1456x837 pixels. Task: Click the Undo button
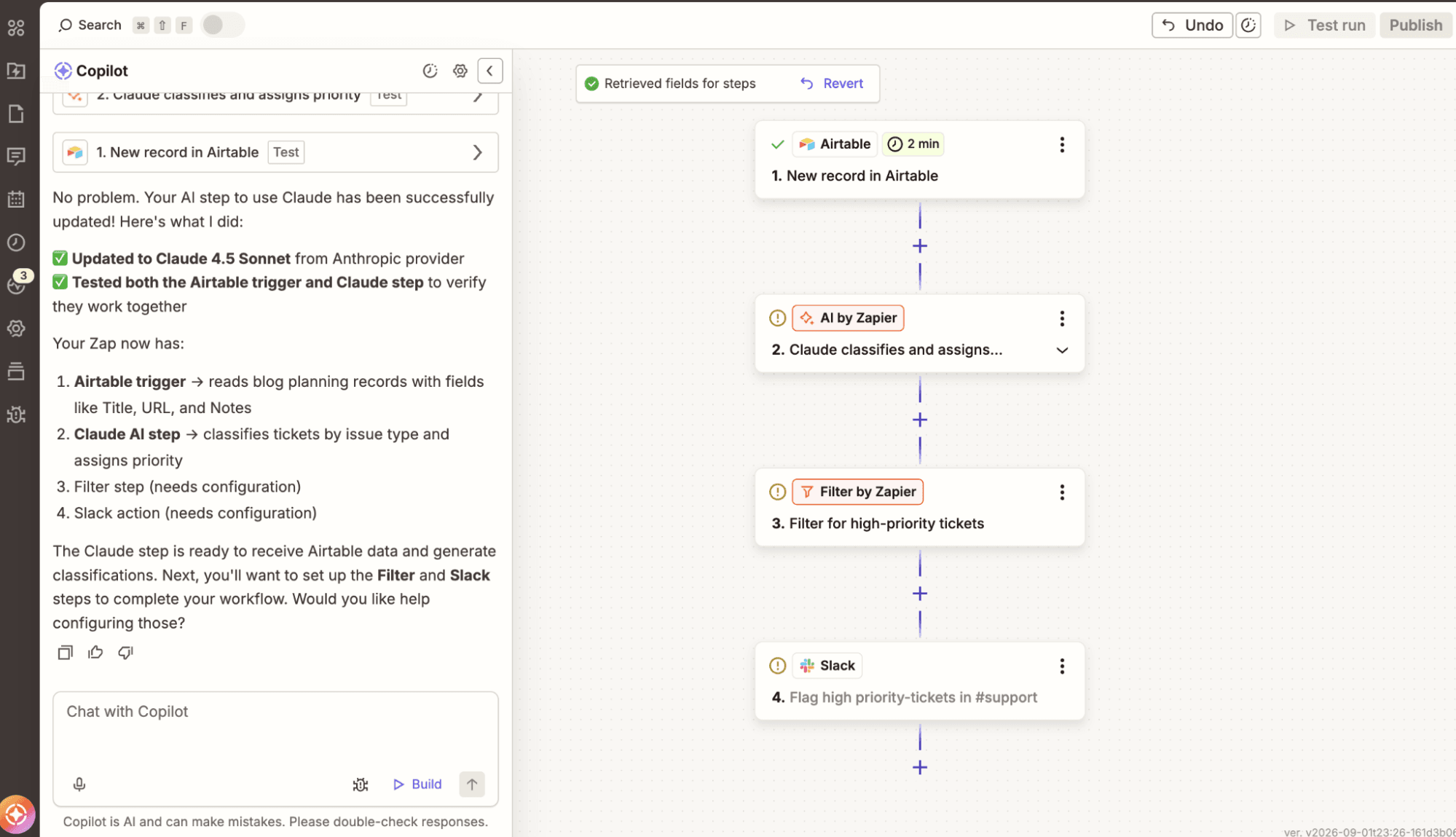1192,25
